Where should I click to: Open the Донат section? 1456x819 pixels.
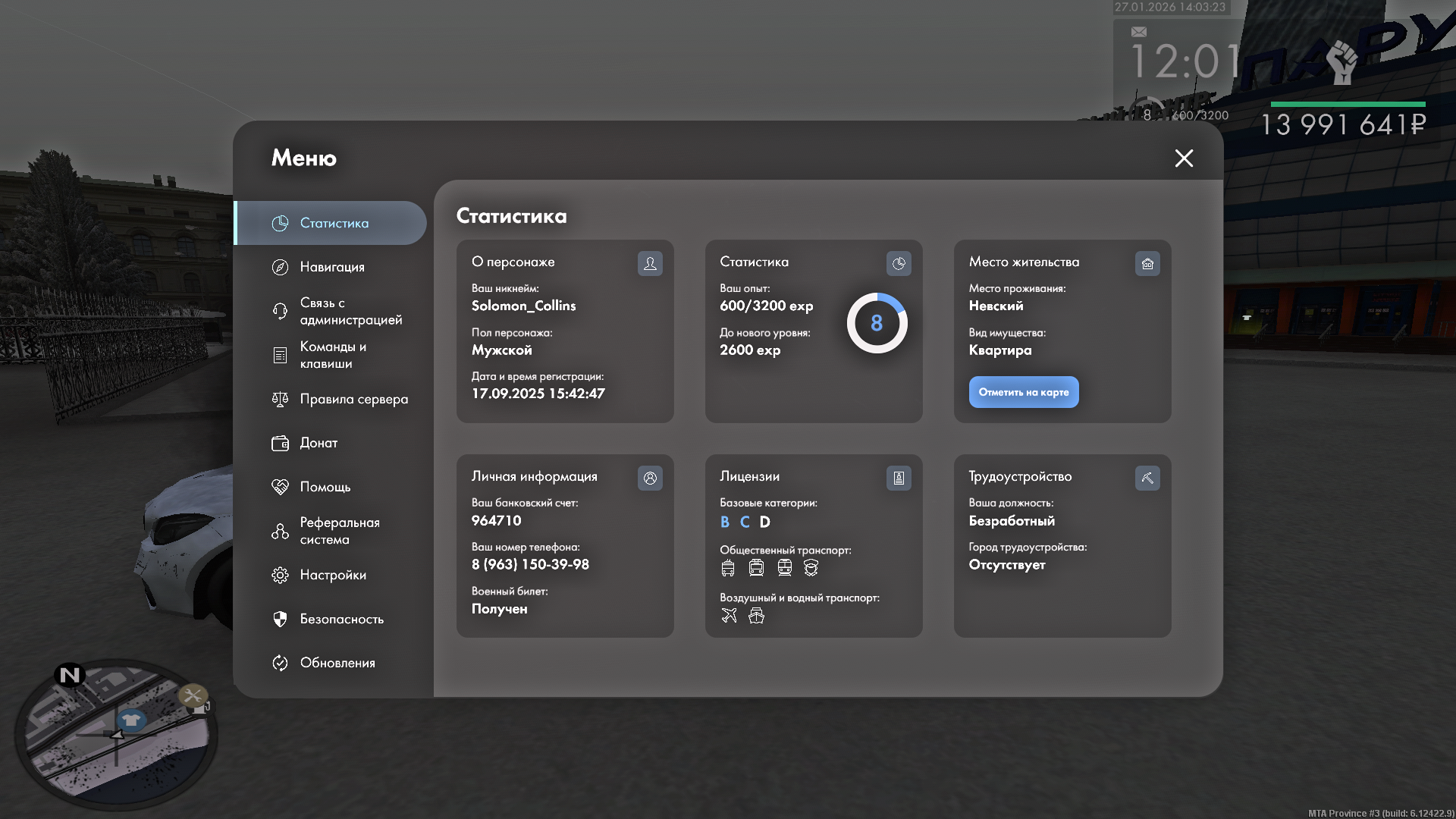318,443
